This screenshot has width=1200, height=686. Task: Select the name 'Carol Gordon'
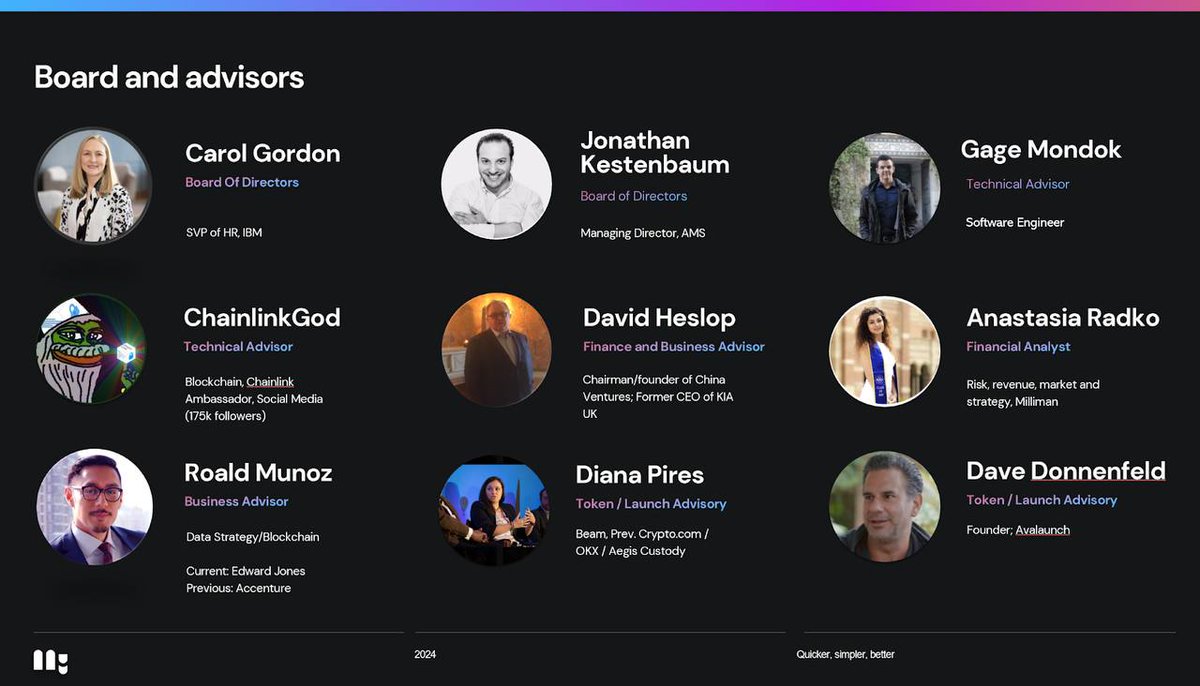263,153
